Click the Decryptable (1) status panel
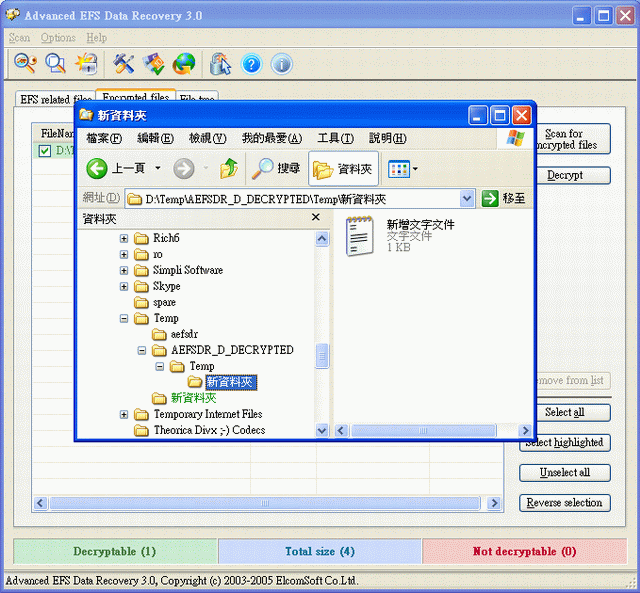 pos(115,551)
